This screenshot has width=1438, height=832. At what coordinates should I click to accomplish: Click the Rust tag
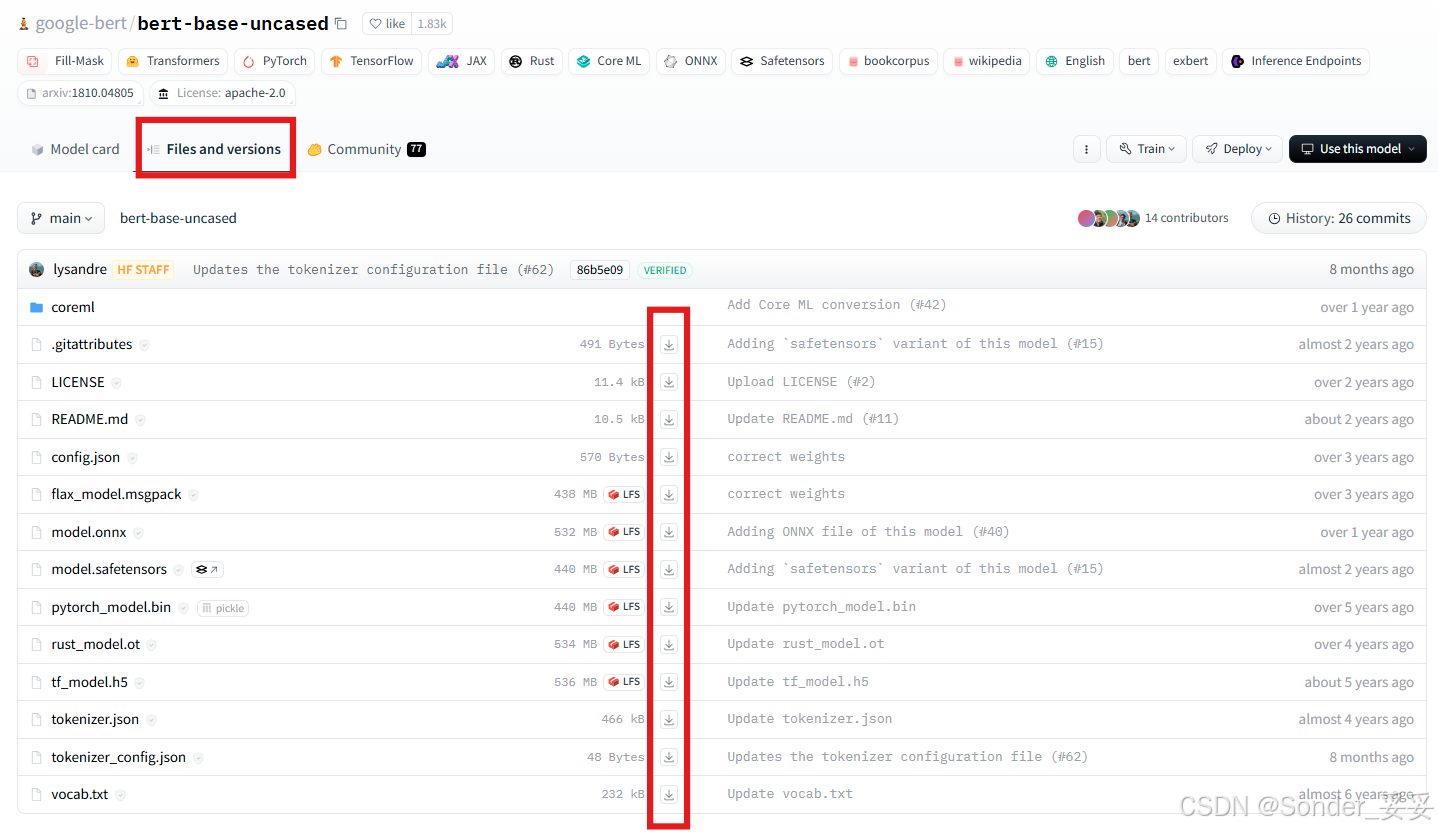[x=532, y=61]
